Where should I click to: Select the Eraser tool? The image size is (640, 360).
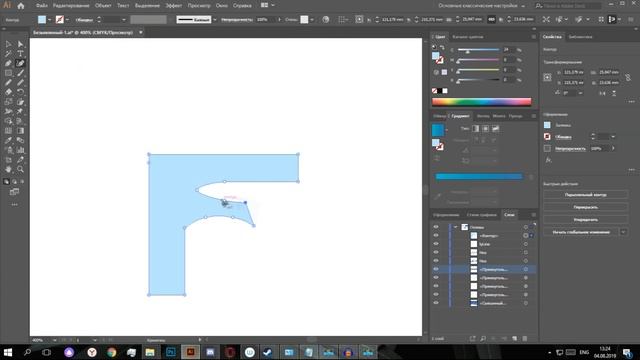click(x=8, y=92)
